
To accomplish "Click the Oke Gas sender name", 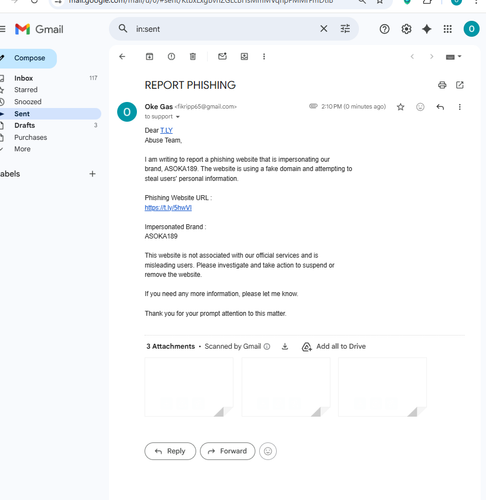I will 159,107.
